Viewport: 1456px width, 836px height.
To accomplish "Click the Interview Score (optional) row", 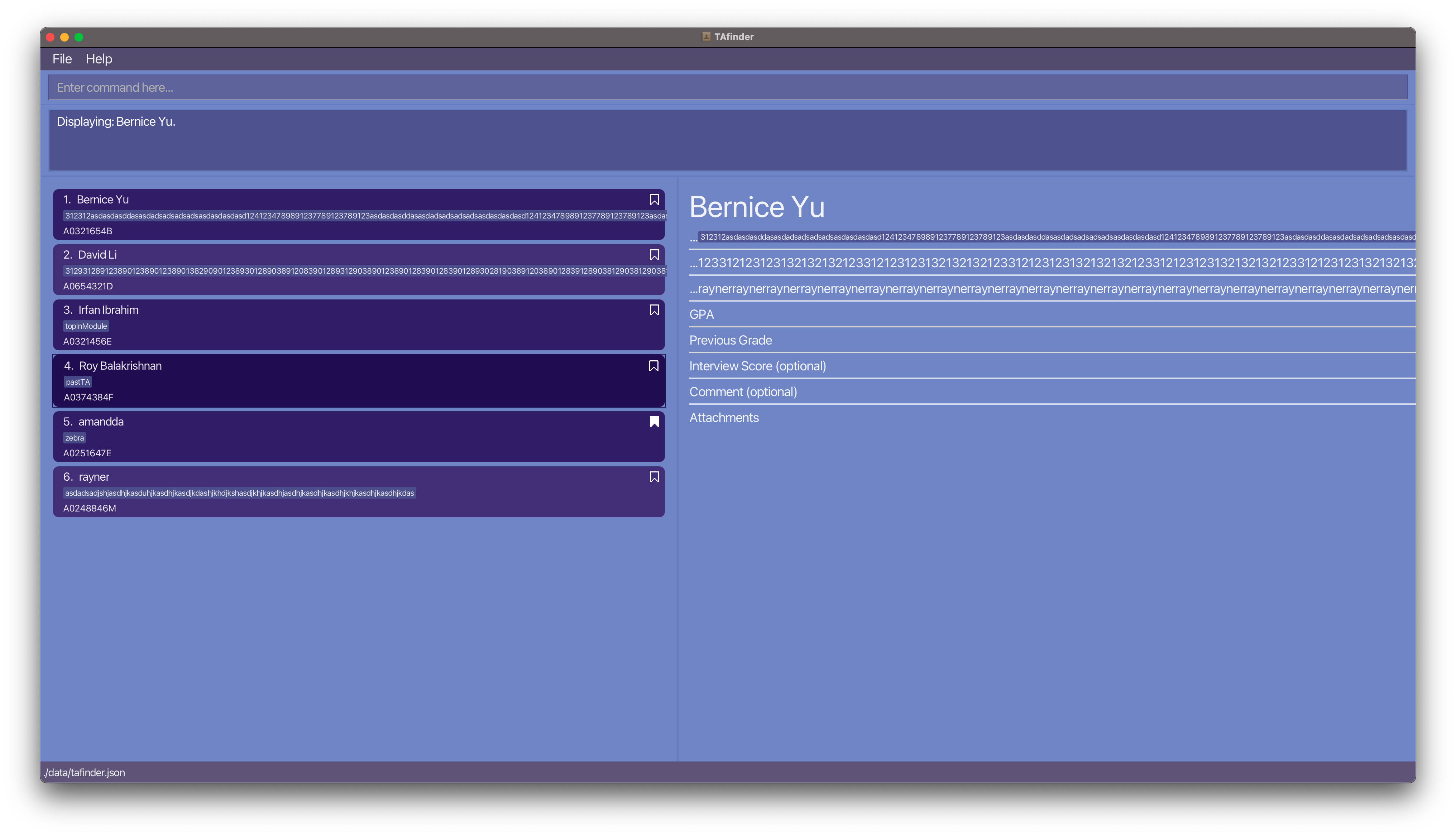I will (x=757, y=366).
